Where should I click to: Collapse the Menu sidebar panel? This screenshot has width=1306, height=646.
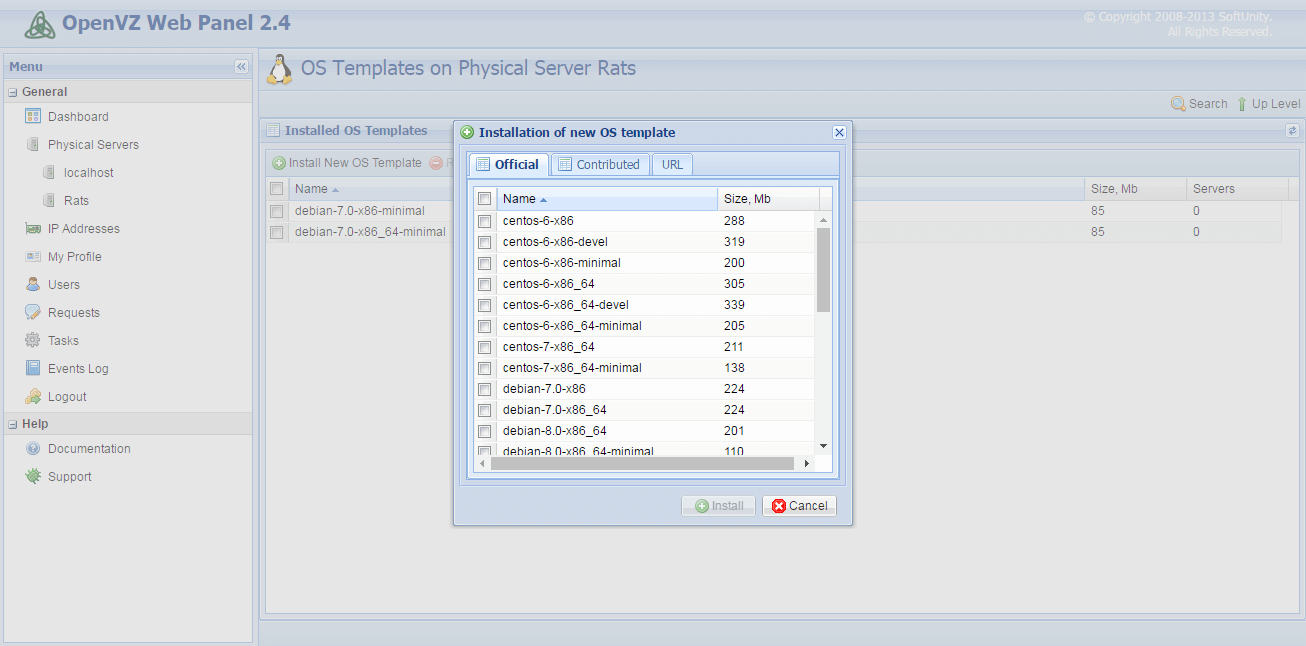(x=241, y=67)
